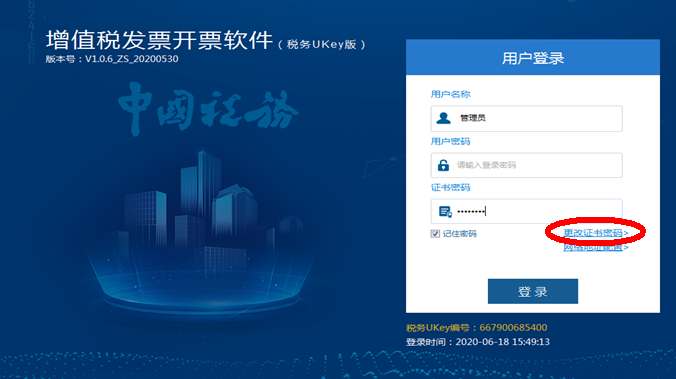Click the version text V1.0.6_ZS_20200530
676x379 pixels.
click(131, 59)
